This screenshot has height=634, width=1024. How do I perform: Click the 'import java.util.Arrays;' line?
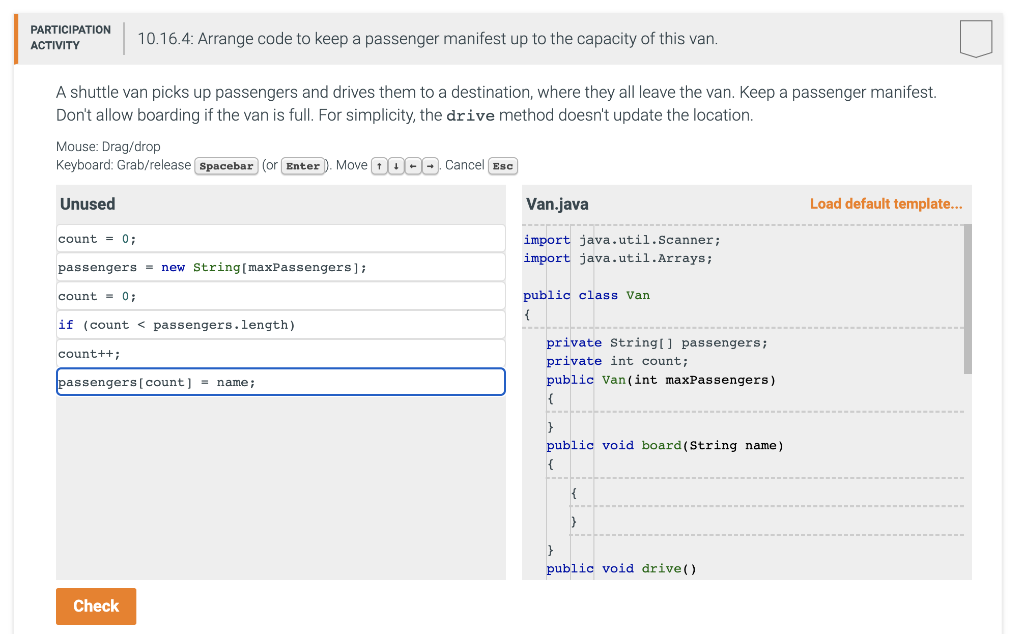coord(618,258)
